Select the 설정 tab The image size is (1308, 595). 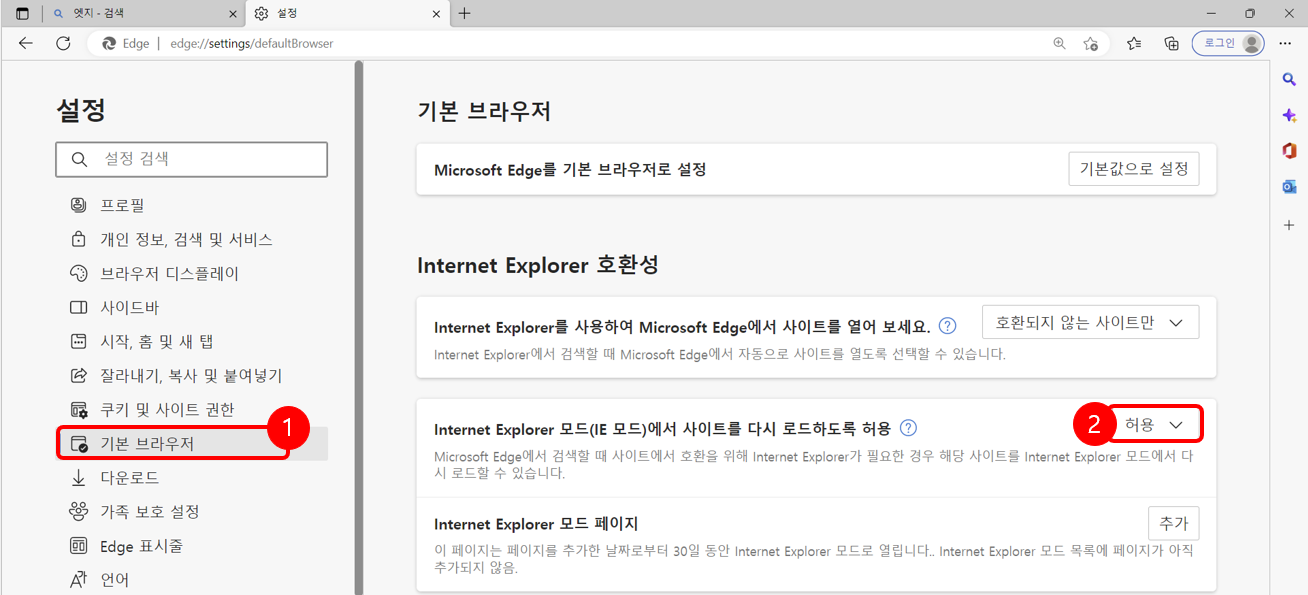[345, 14]
